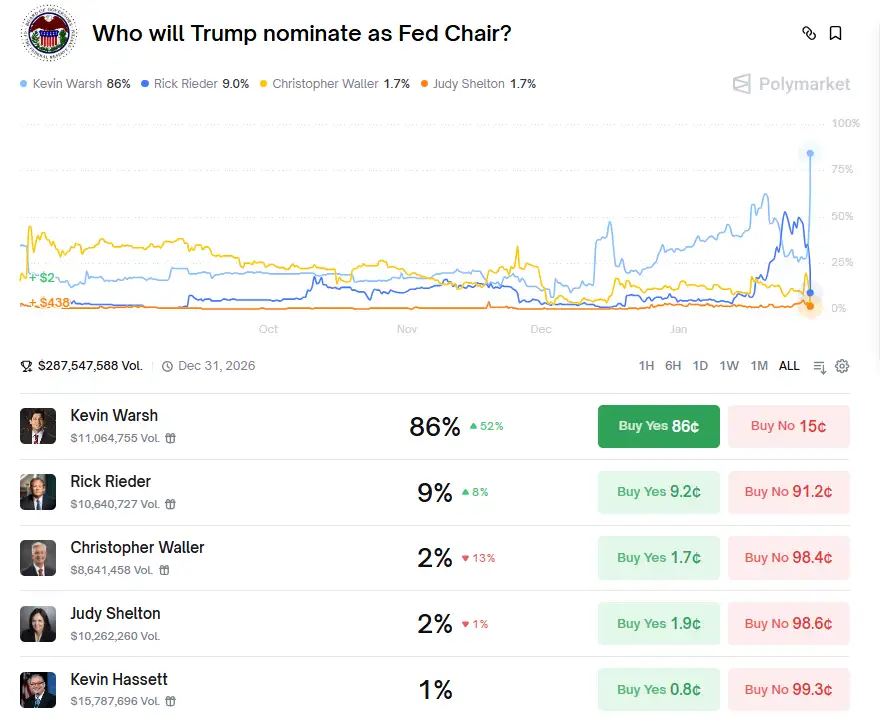Click the gift icon beside Kevin Hassett's volume
This screenshot has width=880, height=721.
click(171, 702)
